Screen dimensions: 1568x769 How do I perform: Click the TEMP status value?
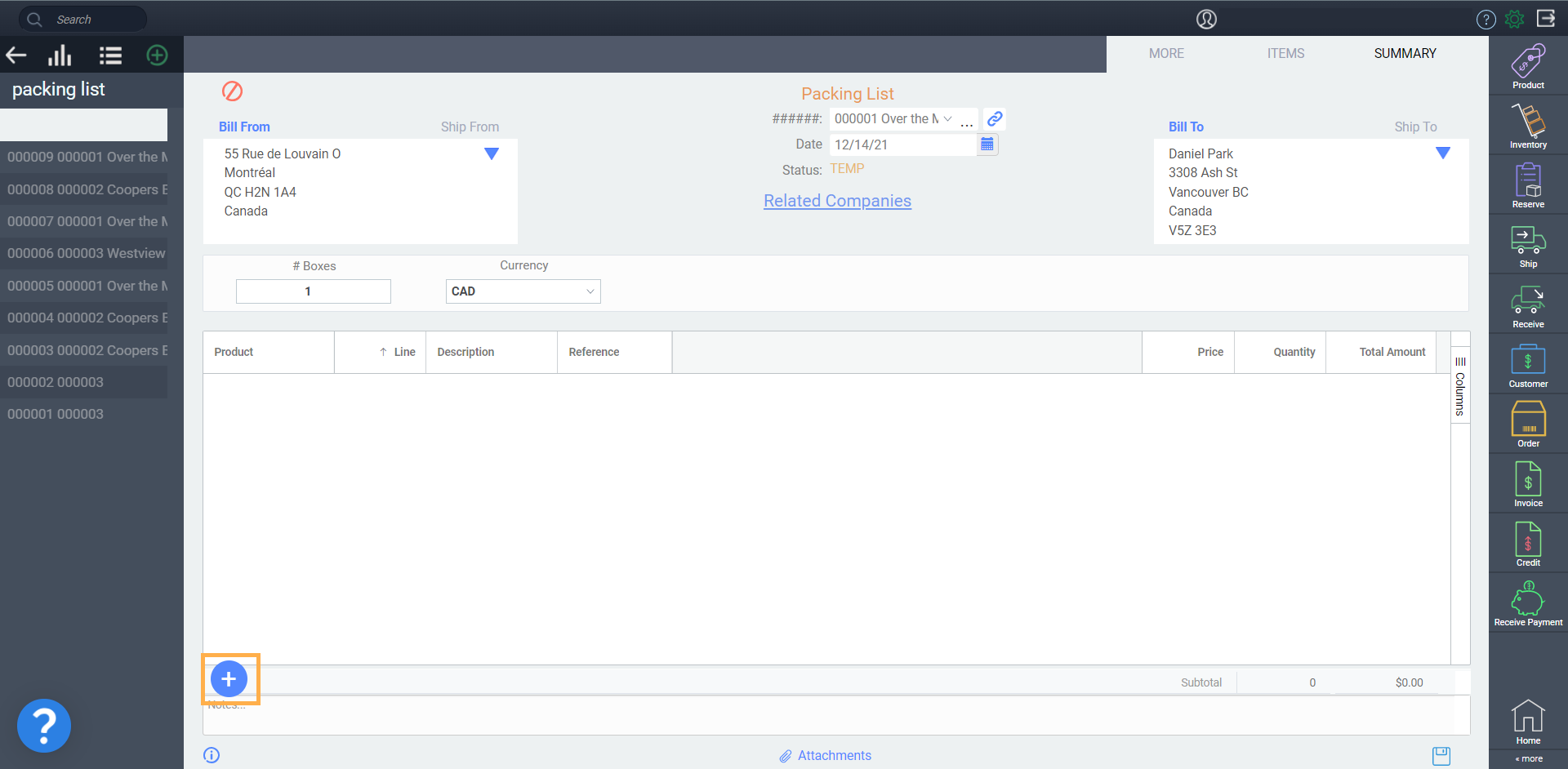pyautogui.click(x=847, y=169)
